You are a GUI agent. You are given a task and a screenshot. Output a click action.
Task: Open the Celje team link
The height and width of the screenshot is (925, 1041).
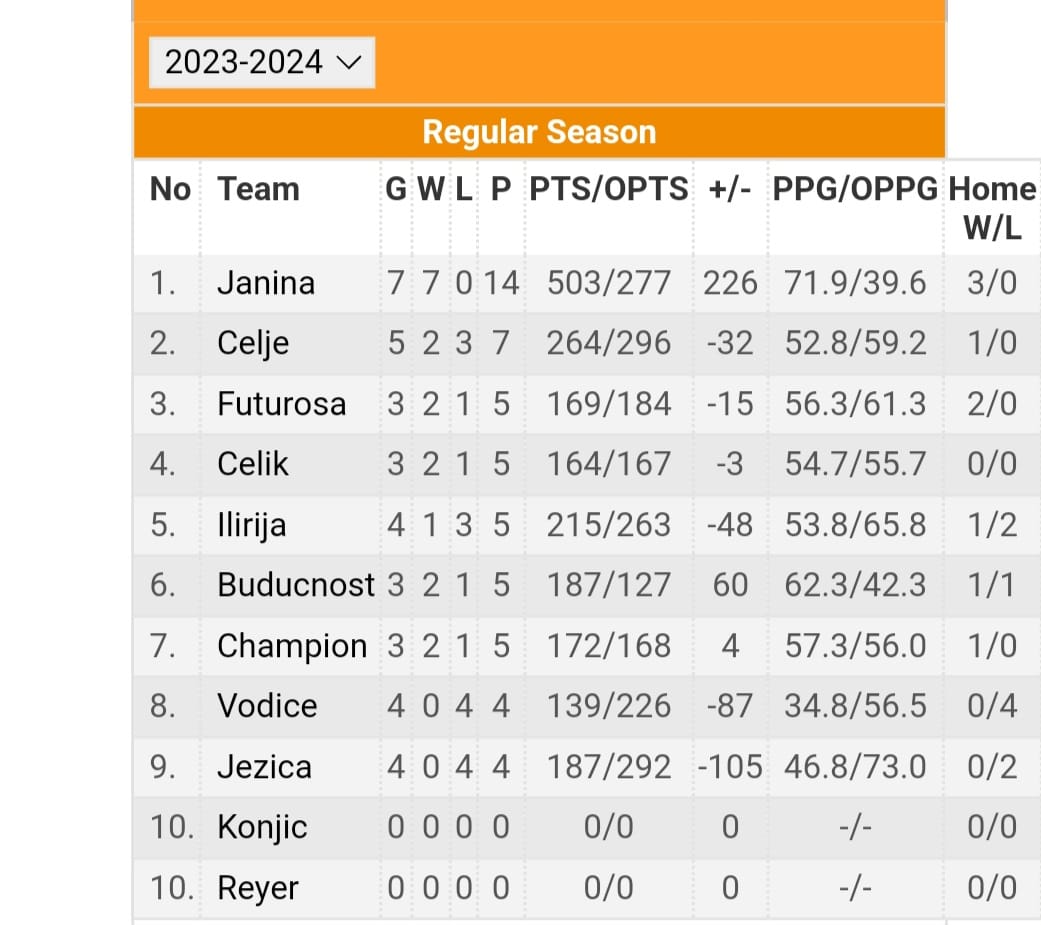click(x=253, y=344)
